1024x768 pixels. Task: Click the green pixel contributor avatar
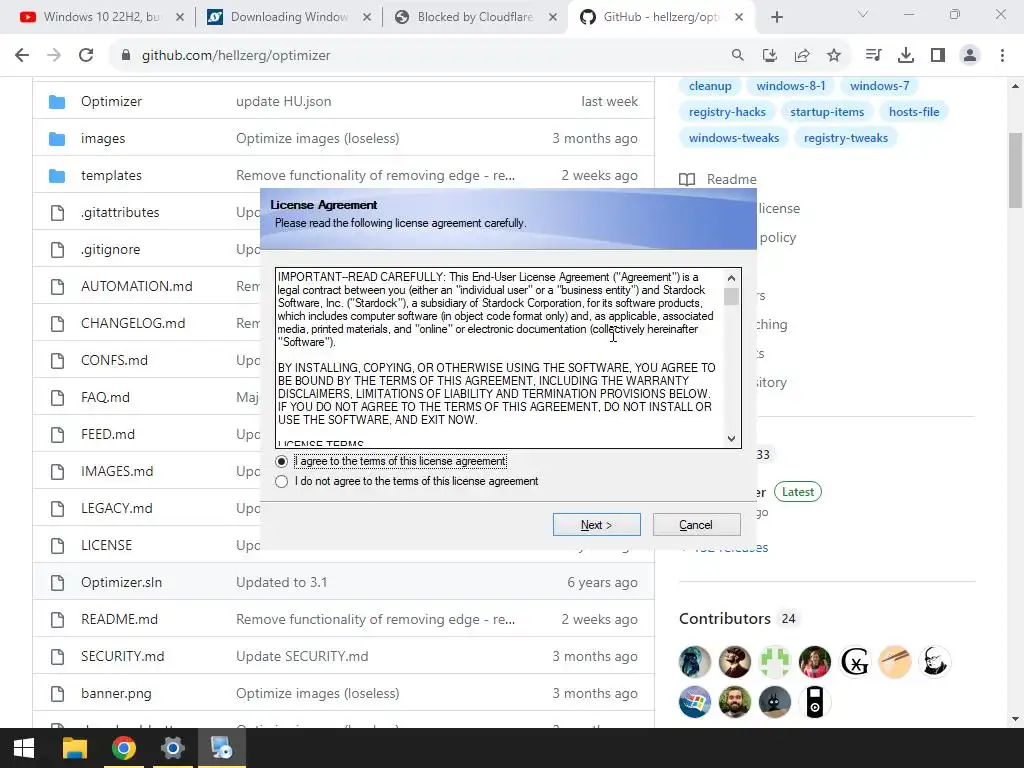coord(775,662)
